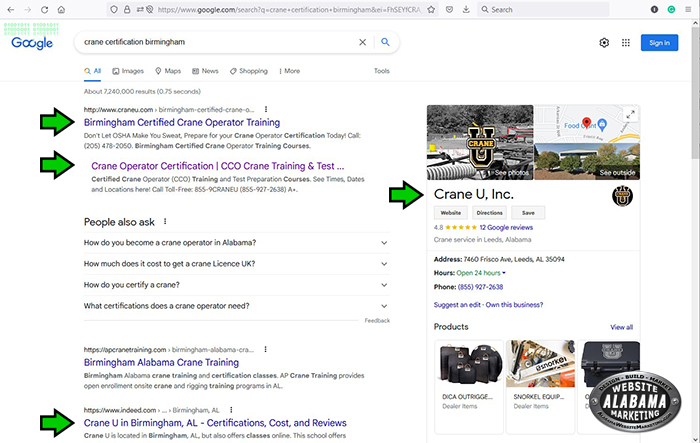Viewport: 700px width, 443px height.
Task: Open 'Birmingham Alabama Crane Training' result
Action: point(161,362)
